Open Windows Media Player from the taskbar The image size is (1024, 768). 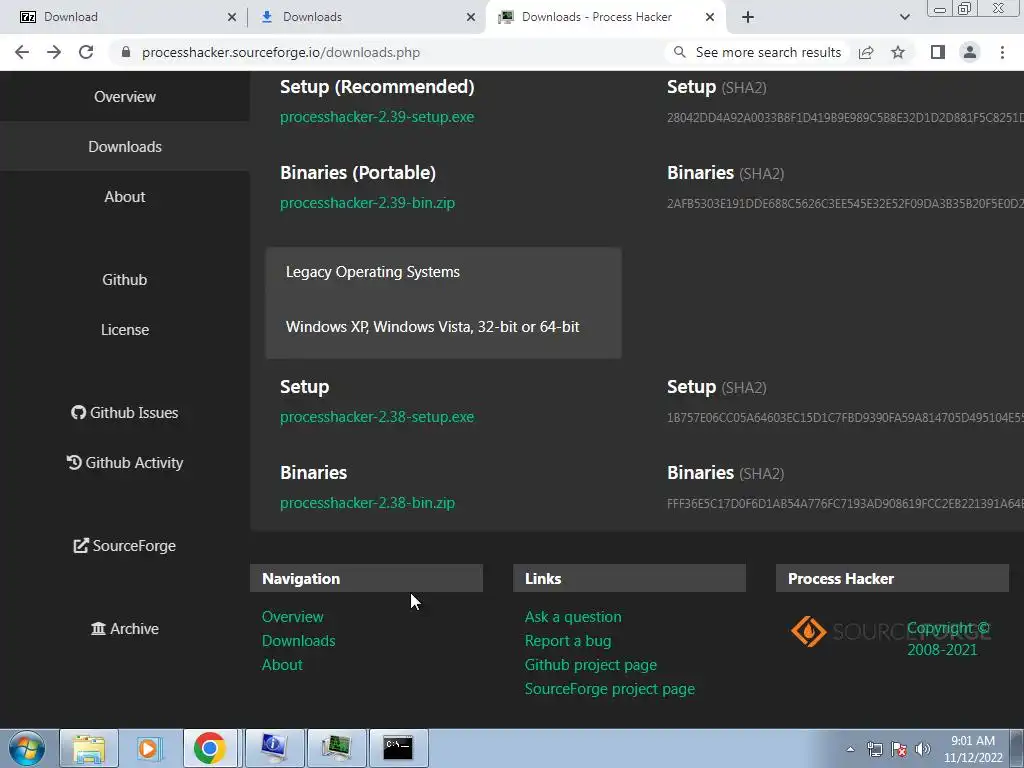(x=149, y=748)
